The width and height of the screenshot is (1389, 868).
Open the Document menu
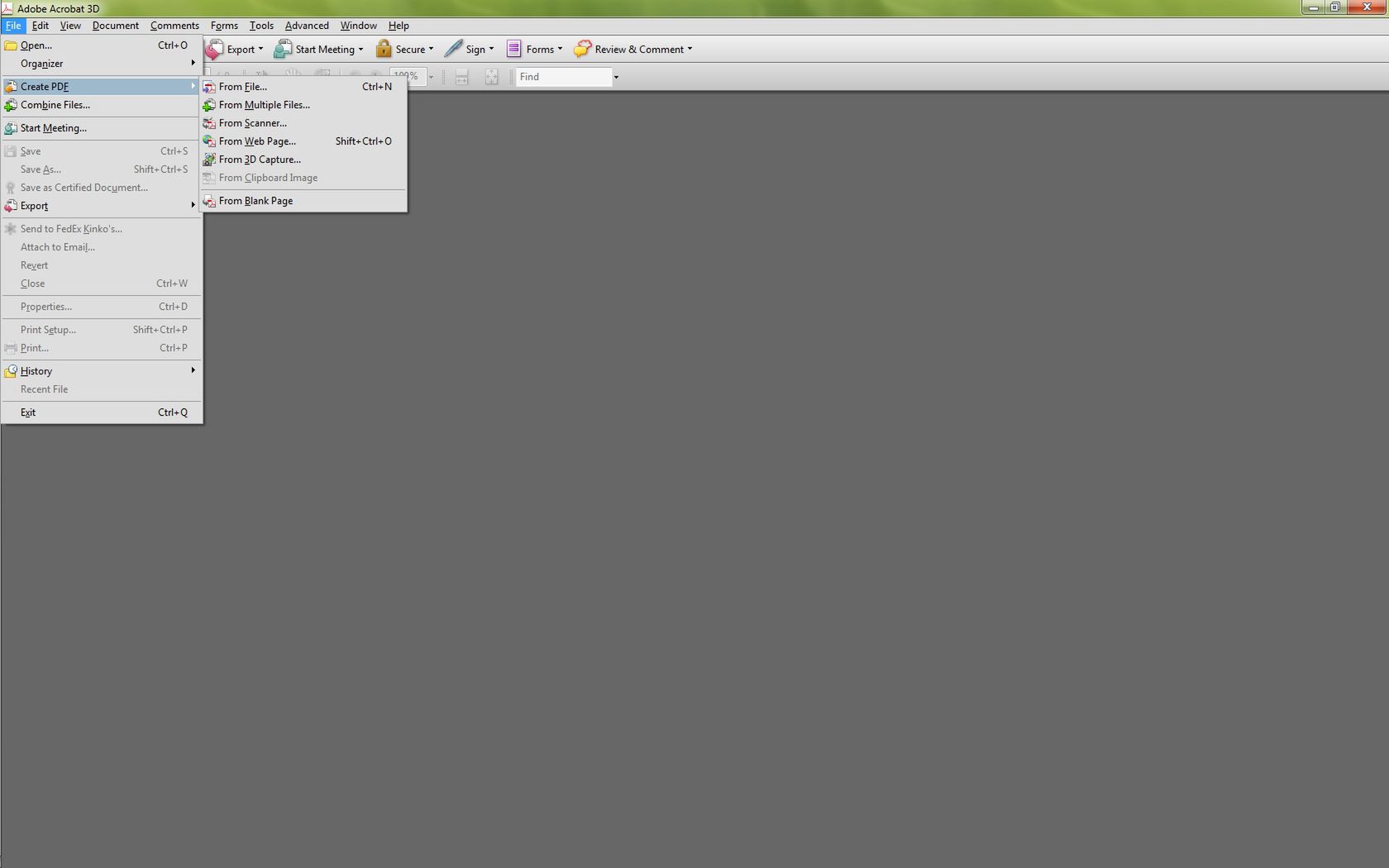tap(116, 26)
